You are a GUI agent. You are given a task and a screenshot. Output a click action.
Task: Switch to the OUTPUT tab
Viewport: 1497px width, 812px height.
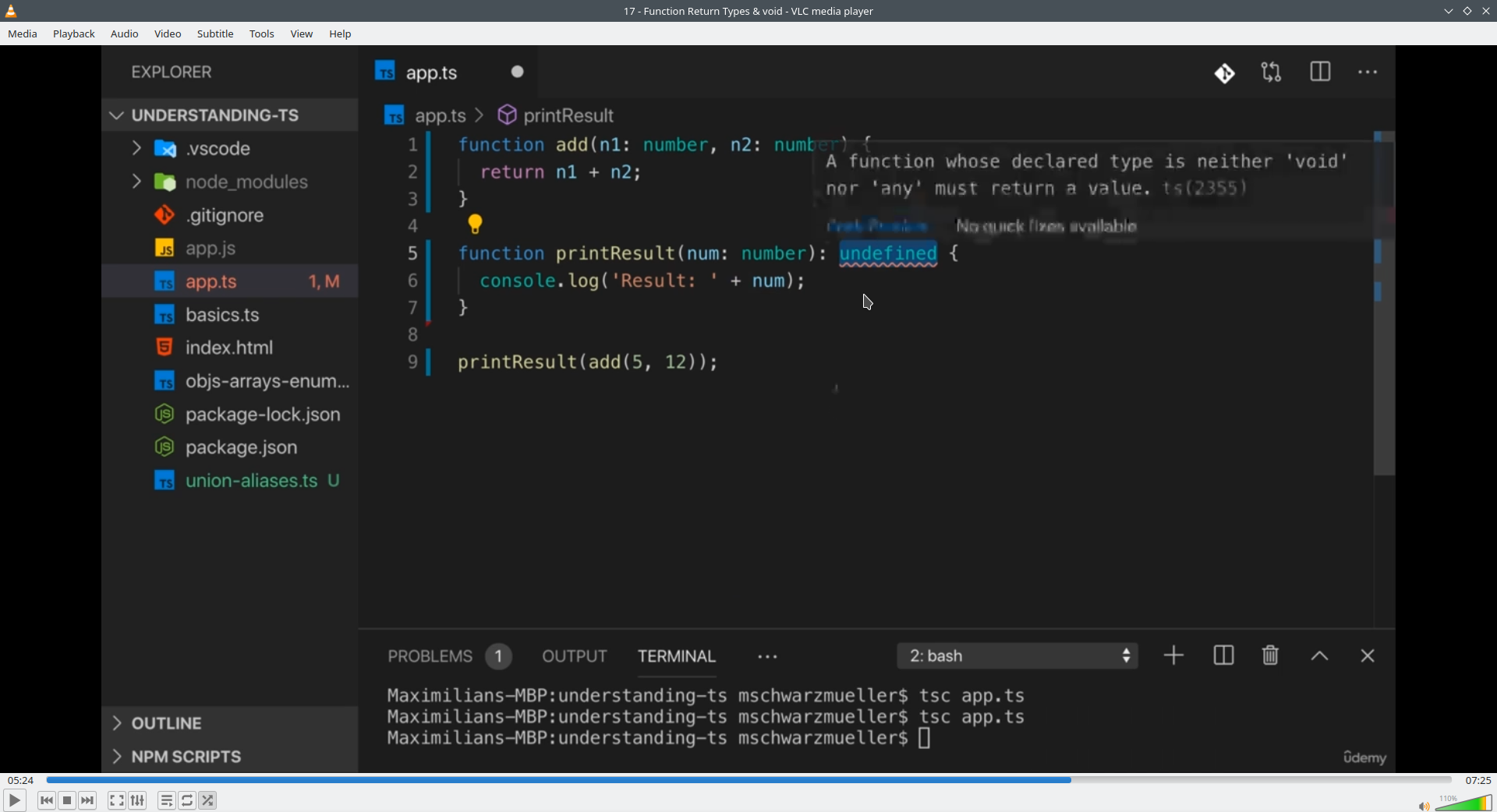575,657
